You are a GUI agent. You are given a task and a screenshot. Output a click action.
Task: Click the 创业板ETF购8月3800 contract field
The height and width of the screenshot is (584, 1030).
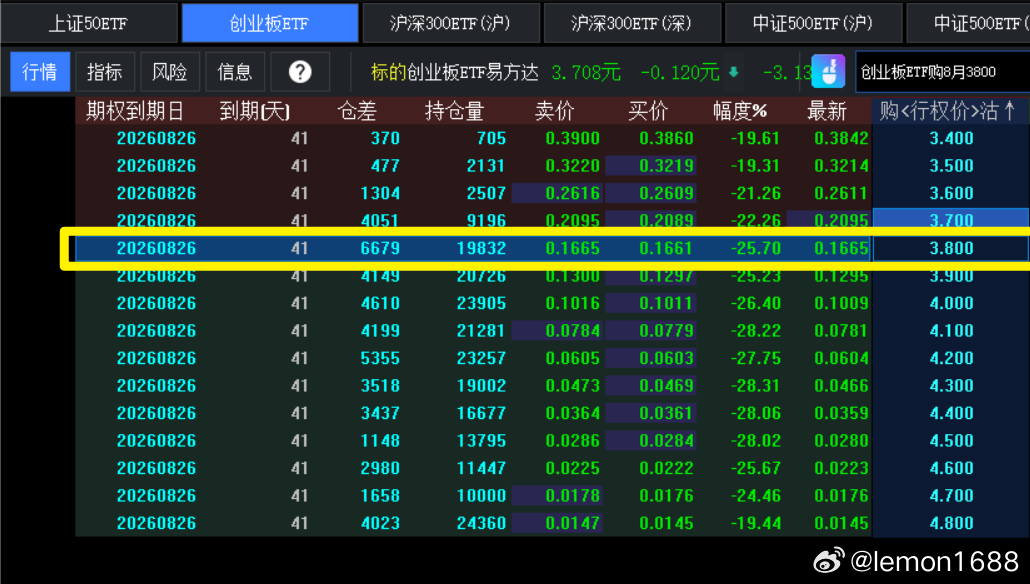943,72
